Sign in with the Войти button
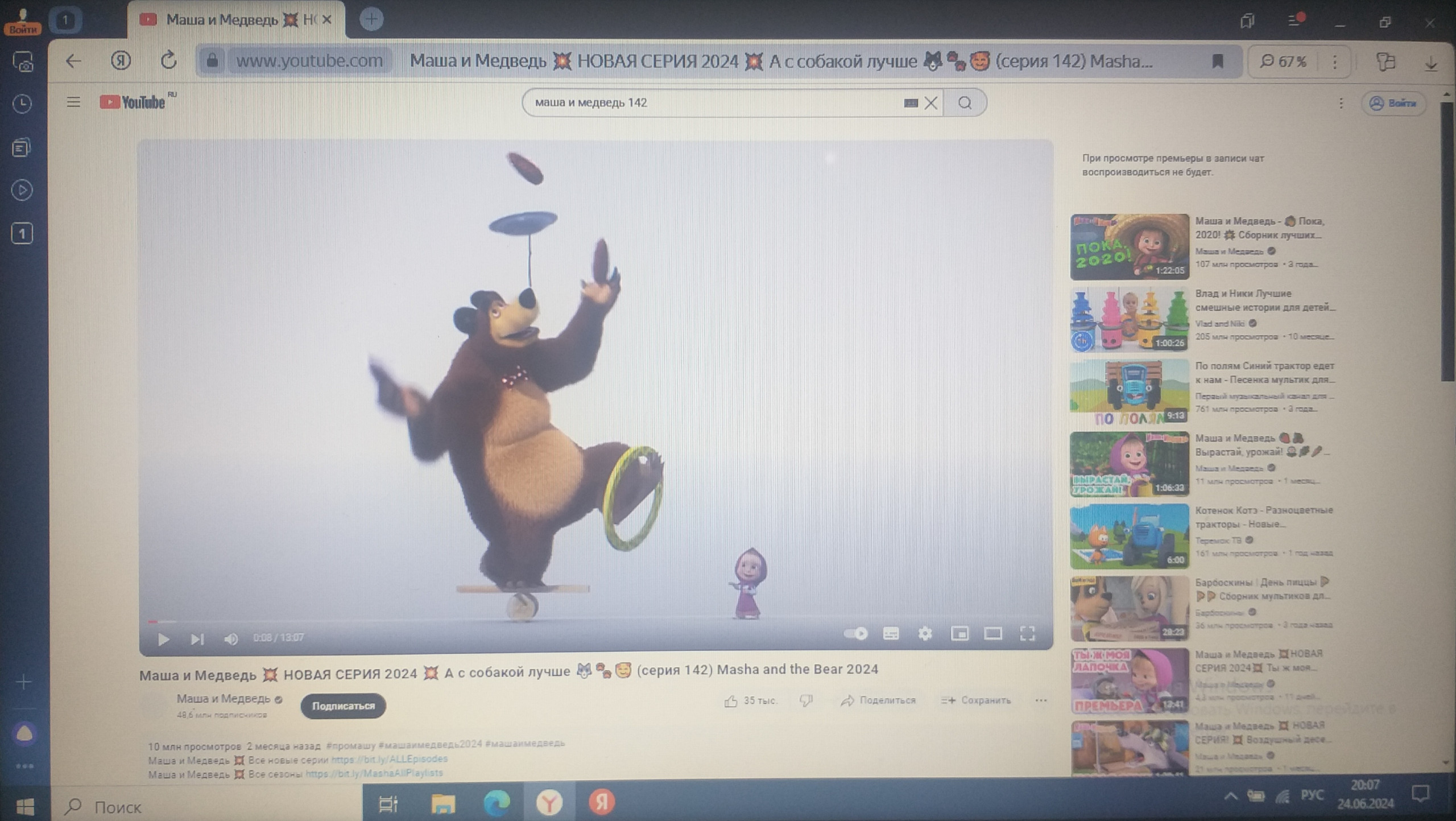Viewport: 1456px width, 821px height. 1393,103
